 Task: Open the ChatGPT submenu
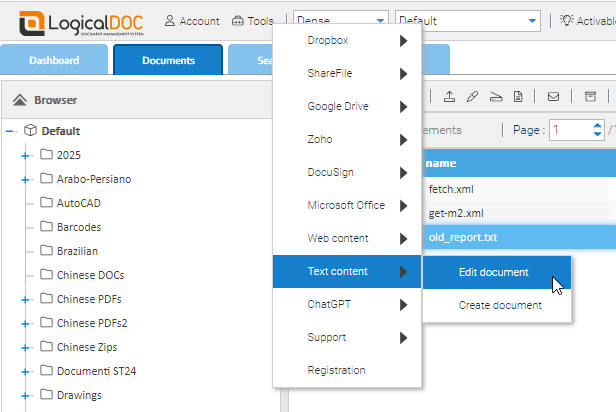347,304
